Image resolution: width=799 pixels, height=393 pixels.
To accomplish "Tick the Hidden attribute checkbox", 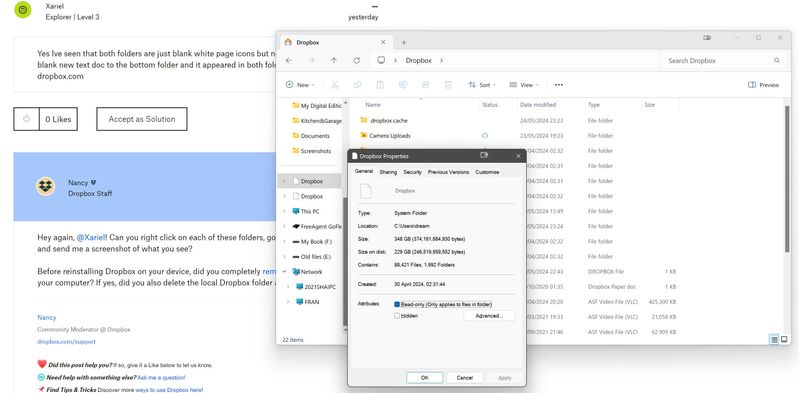I will pyautogui.click(x=397, y=316).
